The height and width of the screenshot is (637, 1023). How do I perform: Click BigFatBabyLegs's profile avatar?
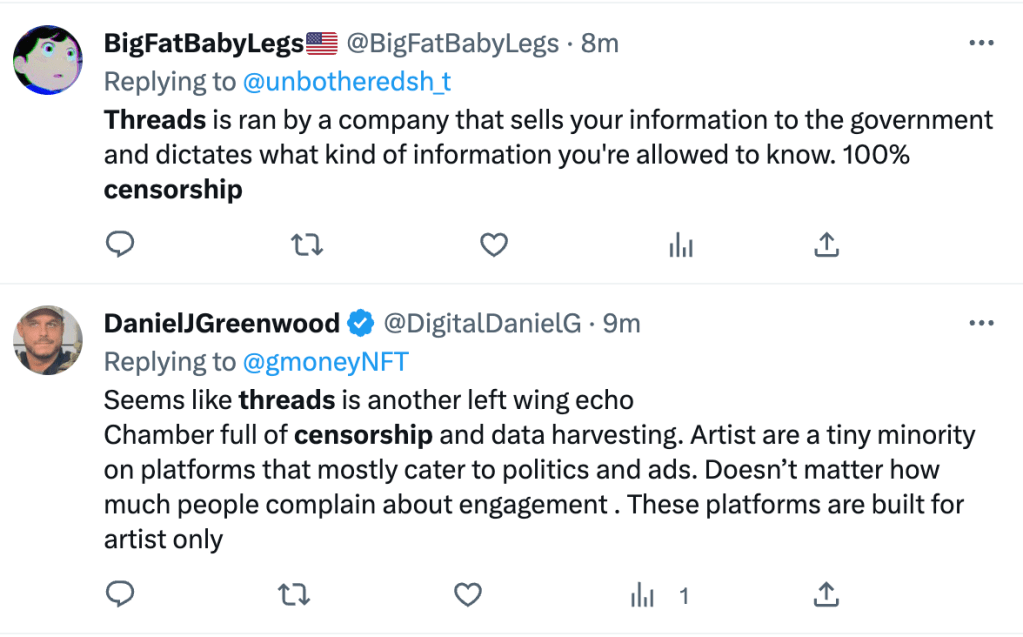(48, 61)
